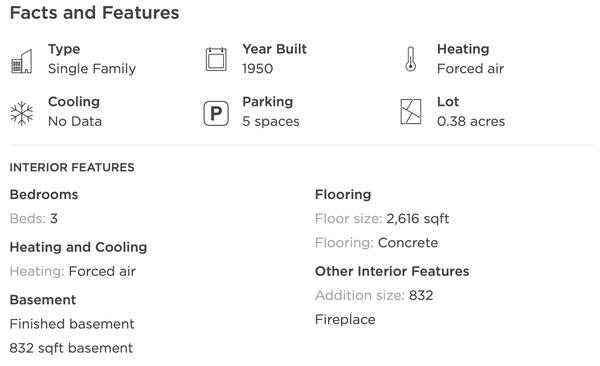Click the Parking P icon

click(216, 113)
